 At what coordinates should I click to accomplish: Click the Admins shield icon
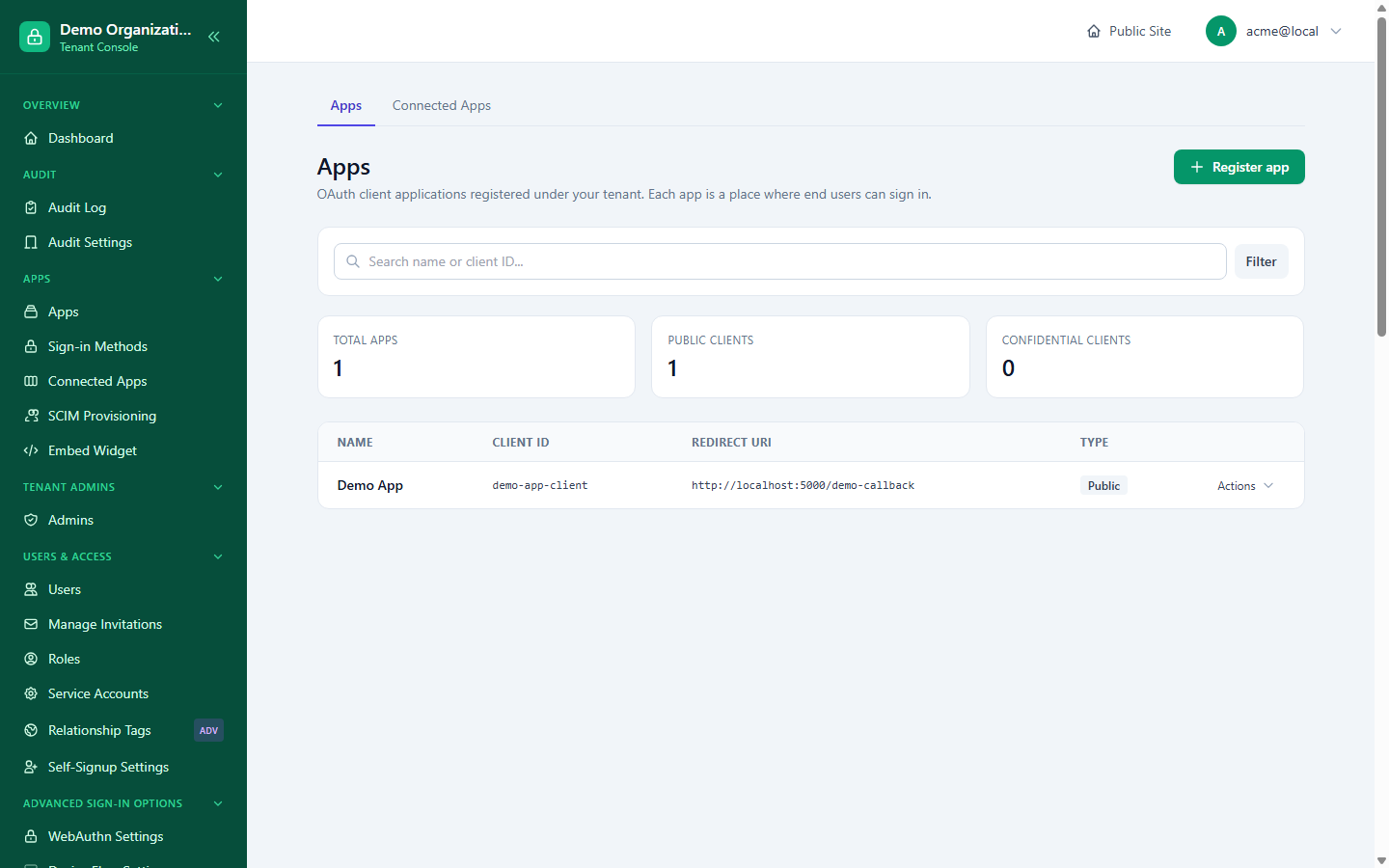click(31, 520)
